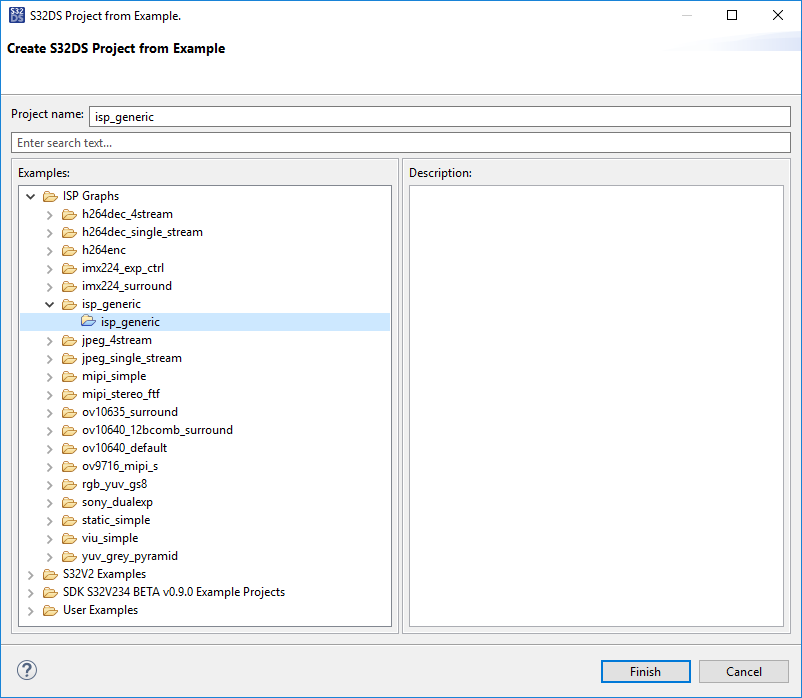The image size is (802, 698).
Task: Click the folder icon next to viu_simple
Action: pos(69,538)
